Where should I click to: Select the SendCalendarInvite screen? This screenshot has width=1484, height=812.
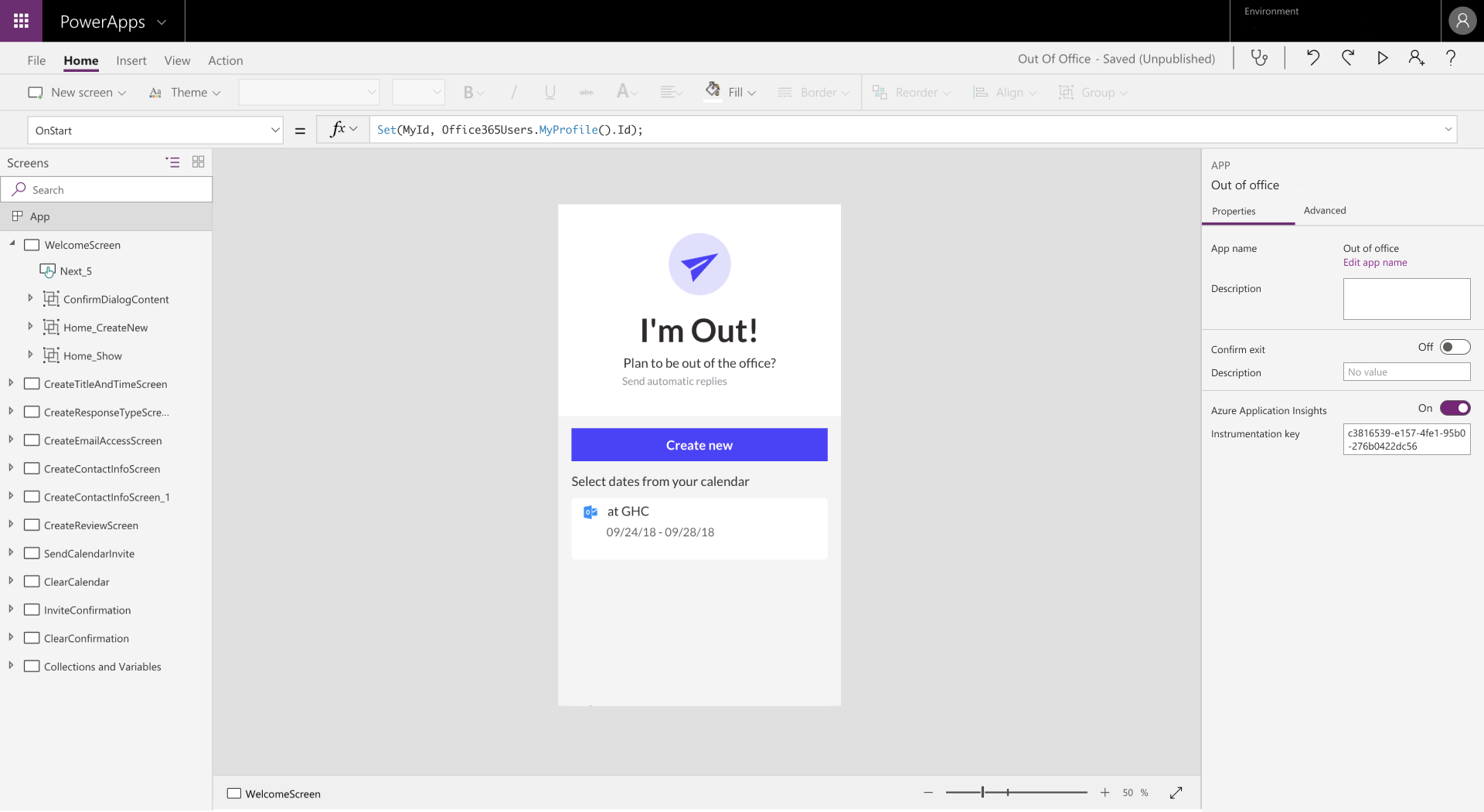(89, 554)
